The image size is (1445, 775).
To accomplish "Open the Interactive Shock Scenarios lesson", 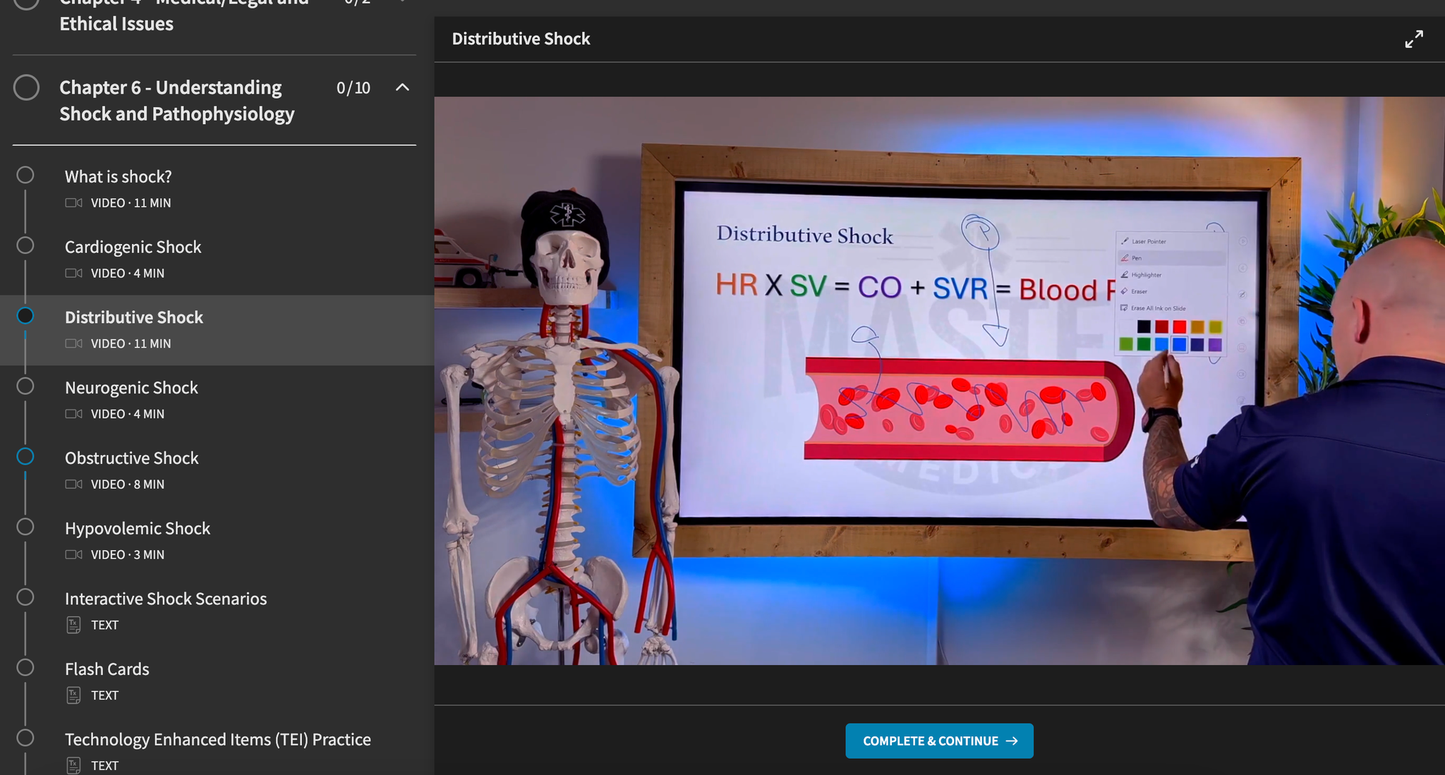I will 166,598.
